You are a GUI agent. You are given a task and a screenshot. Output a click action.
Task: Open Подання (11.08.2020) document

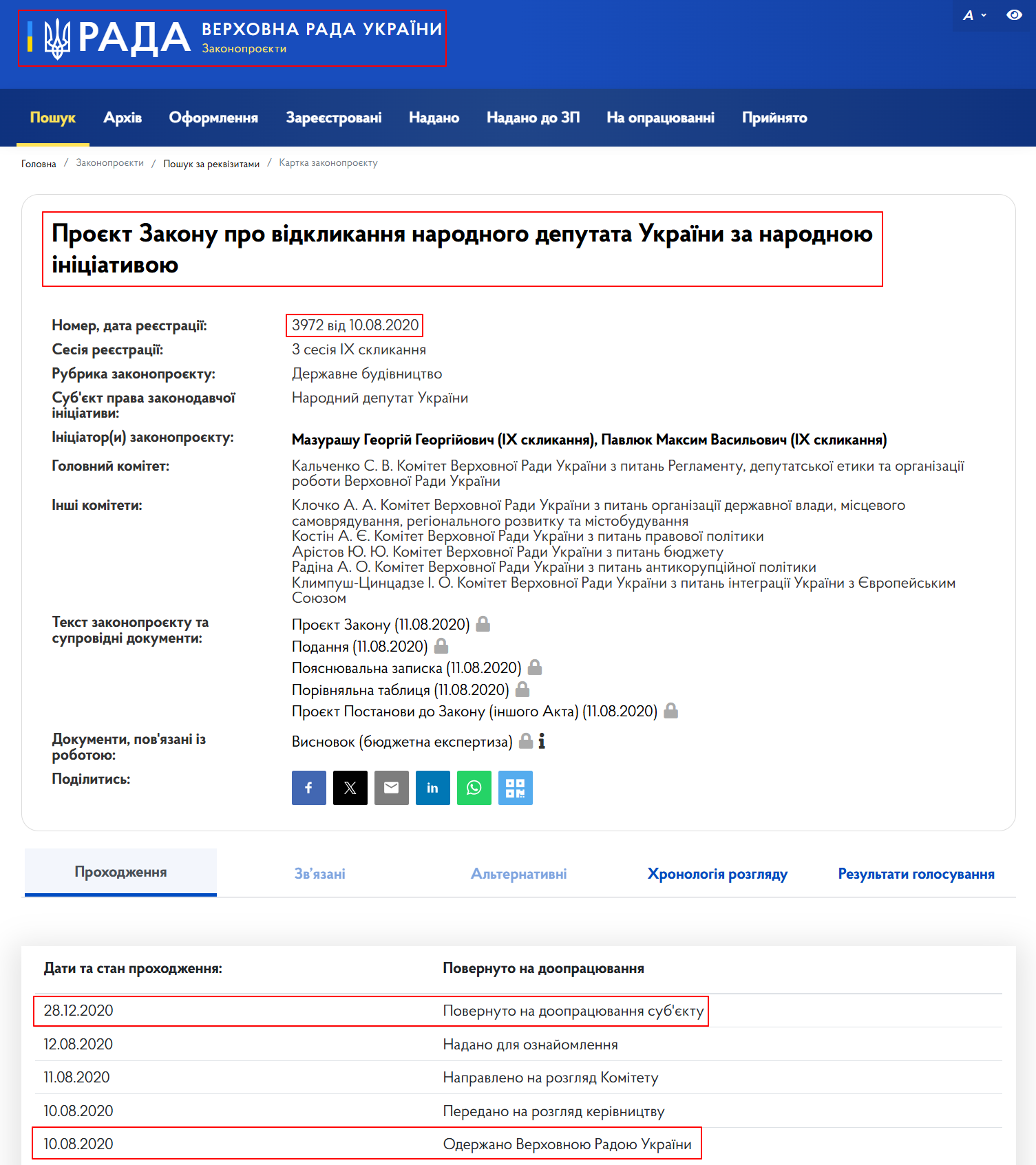[x=359, y=646]
